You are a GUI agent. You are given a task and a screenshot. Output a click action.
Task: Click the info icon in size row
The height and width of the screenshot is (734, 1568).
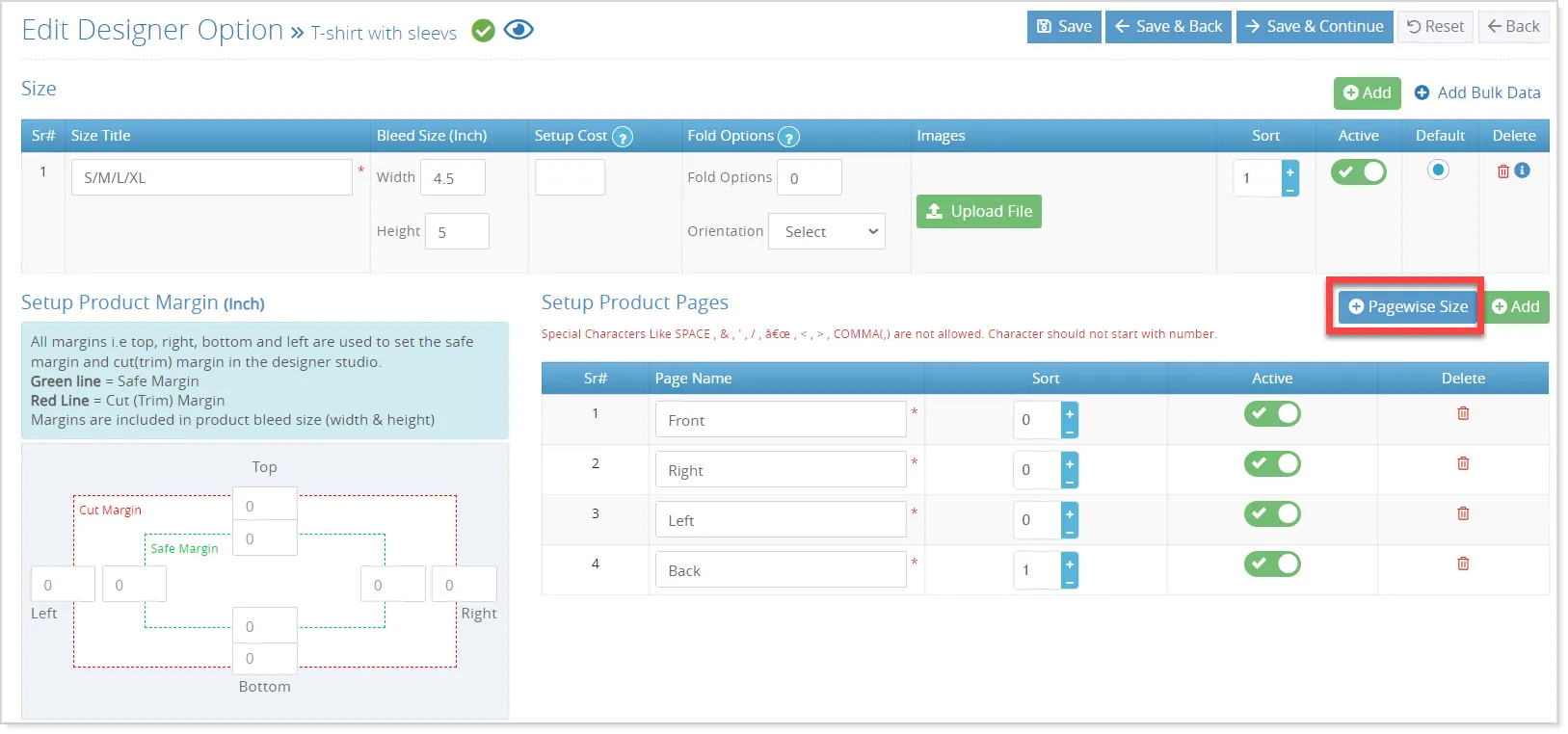tap(1523, 170)
